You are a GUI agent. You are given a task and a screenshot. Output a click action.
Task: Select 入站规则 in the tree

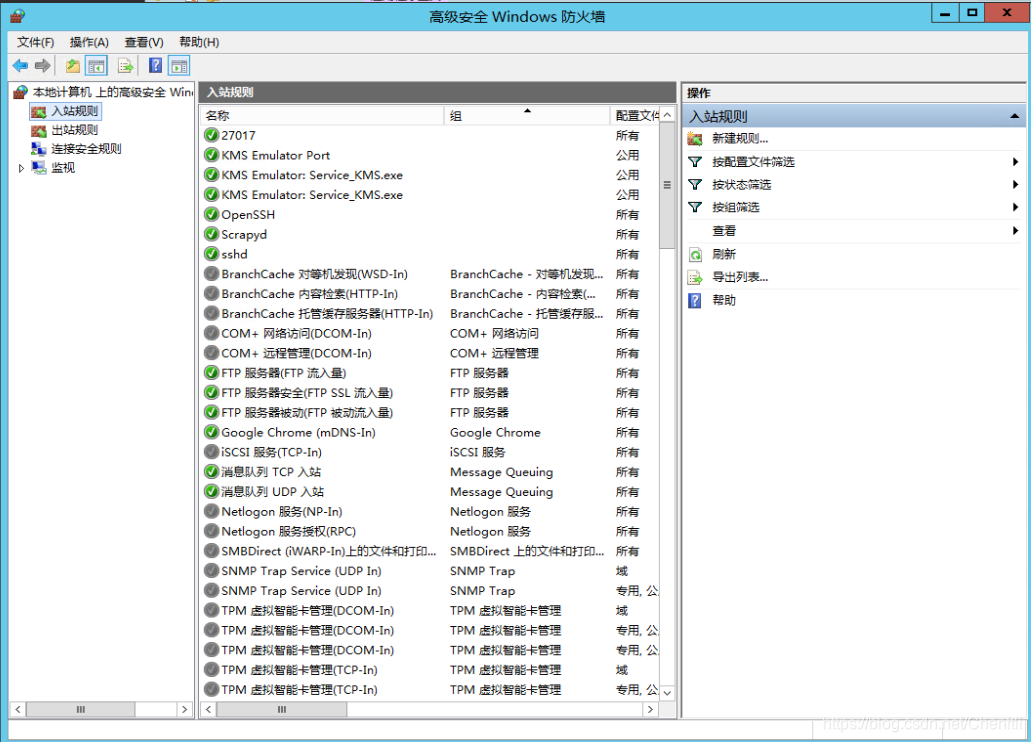(75, 111)
